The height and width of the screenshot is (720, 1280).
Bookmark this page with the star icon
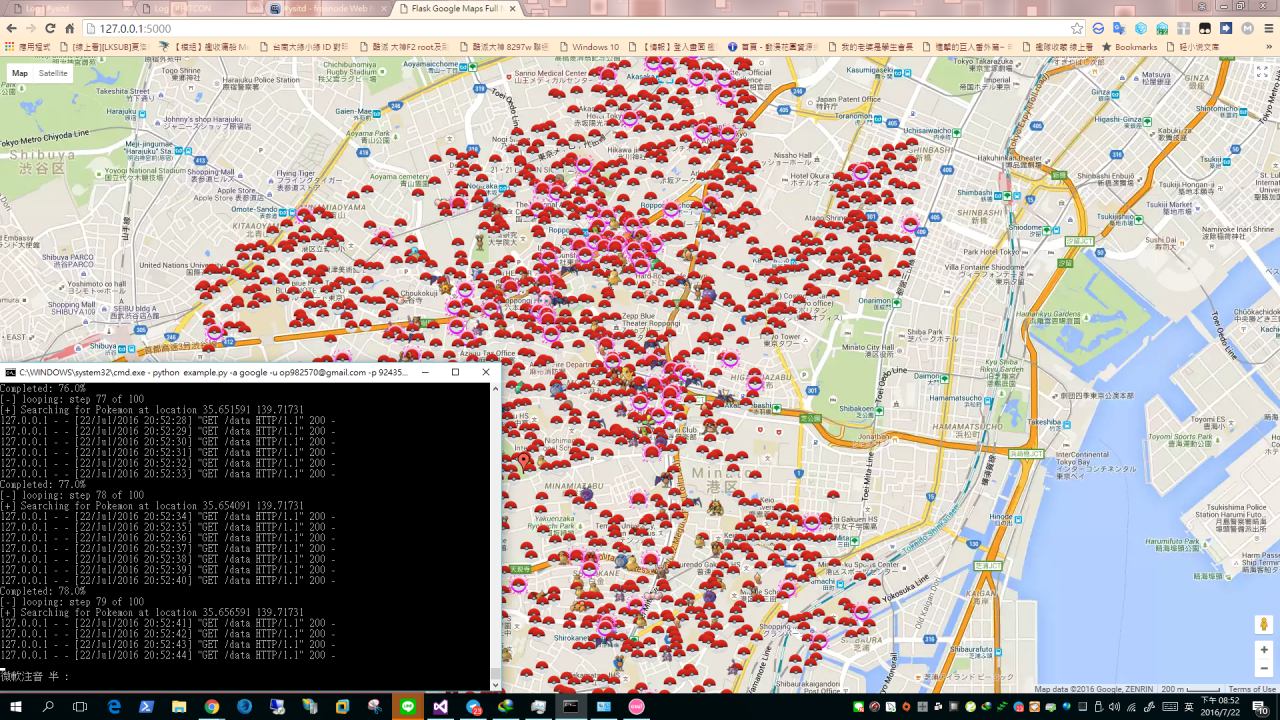pos(1077,28)
